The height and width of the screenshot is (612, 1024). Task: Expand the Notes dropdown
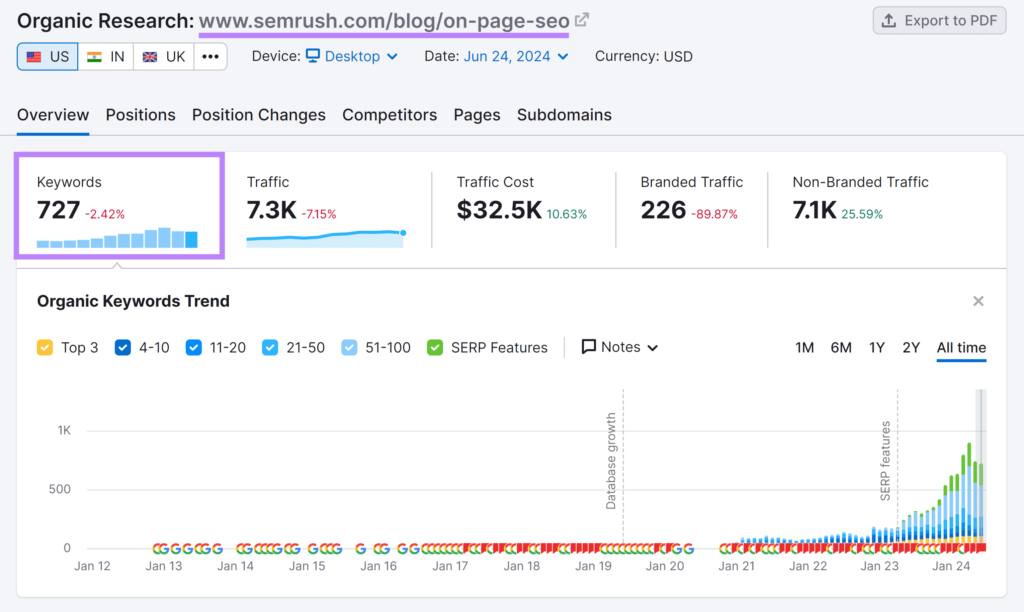pos(620,347)
